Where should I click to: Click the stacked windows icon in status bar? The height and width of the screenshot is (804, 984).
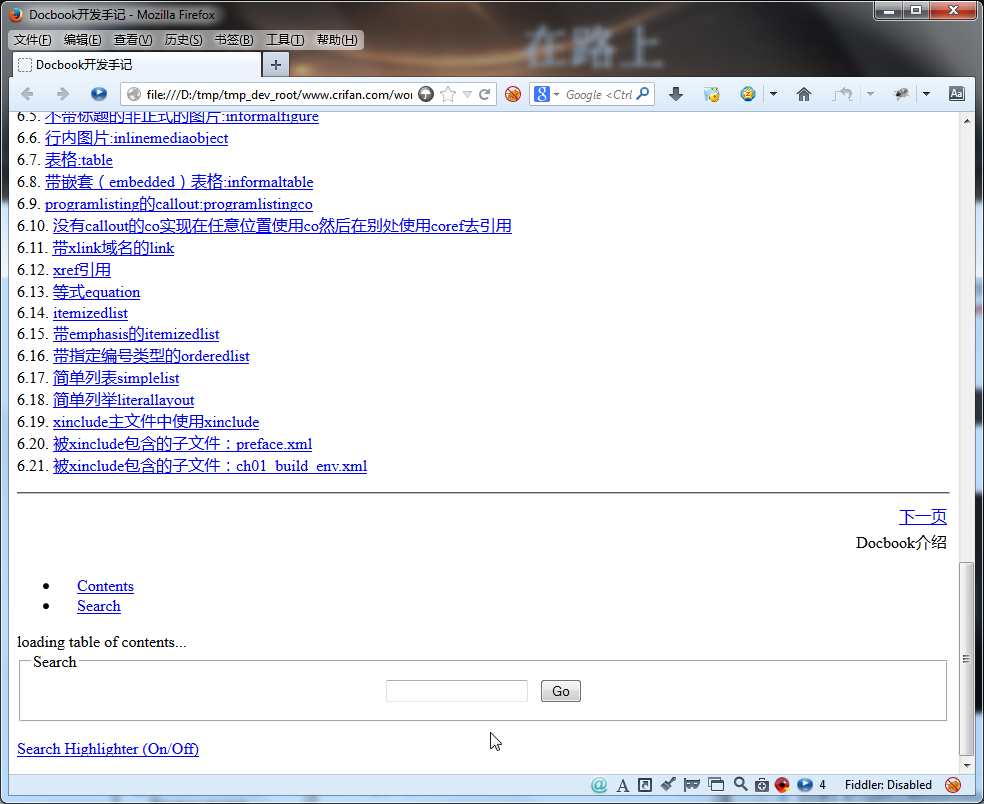click(716, 785)
